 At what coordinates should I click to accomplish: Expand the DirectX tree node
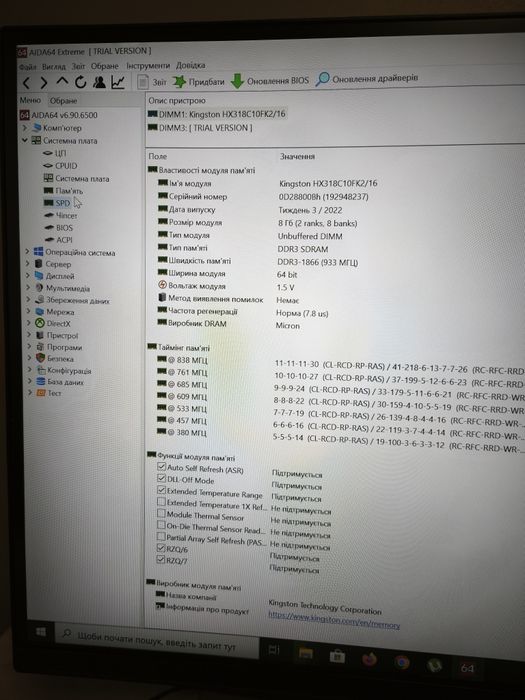coord(29,323)
